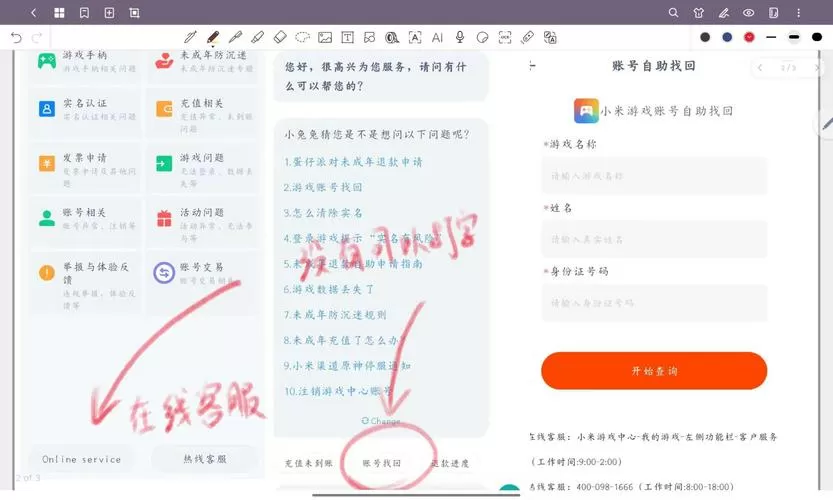The width and height of the screenshot is (833, 500).
Task: Open the OCR scan tool
Action: point(505,37)
